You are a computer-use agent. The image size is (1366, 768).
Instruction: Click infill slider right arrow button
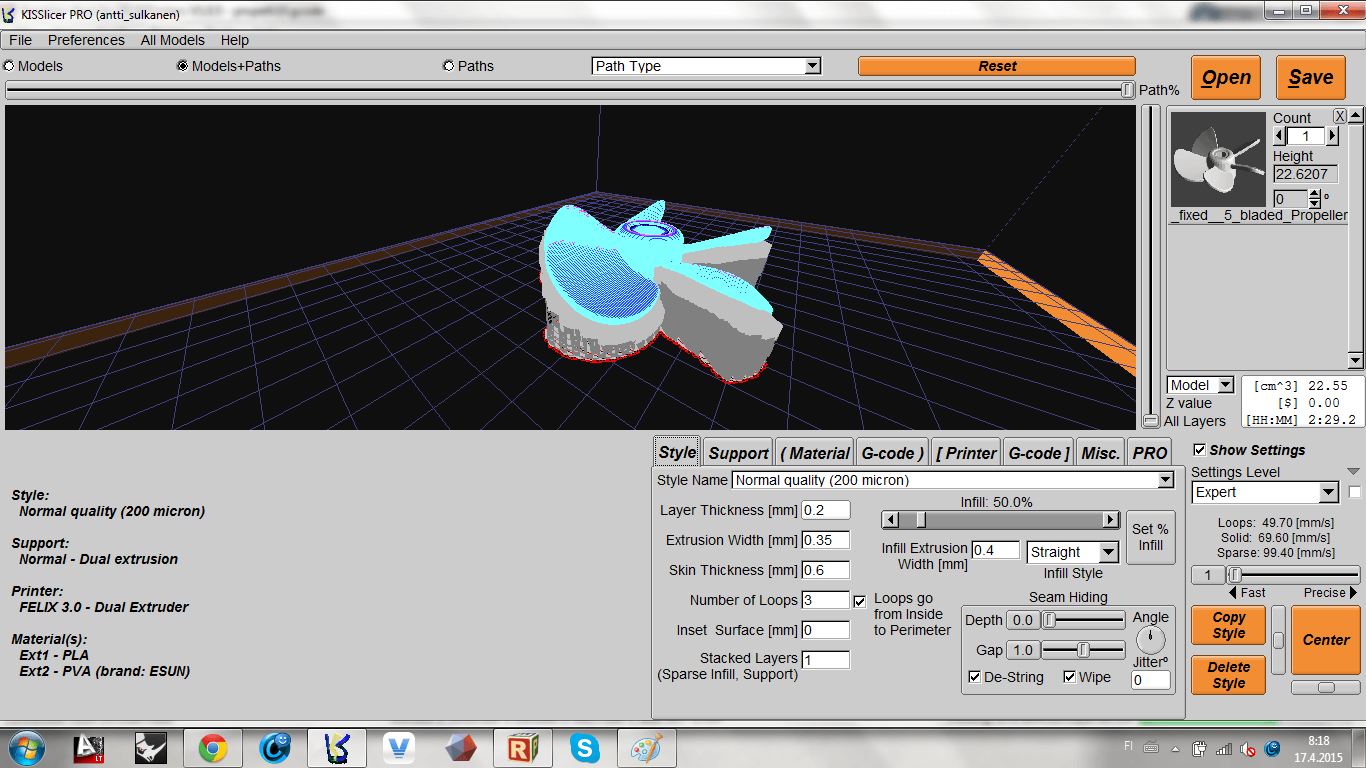click(1111, 520)
